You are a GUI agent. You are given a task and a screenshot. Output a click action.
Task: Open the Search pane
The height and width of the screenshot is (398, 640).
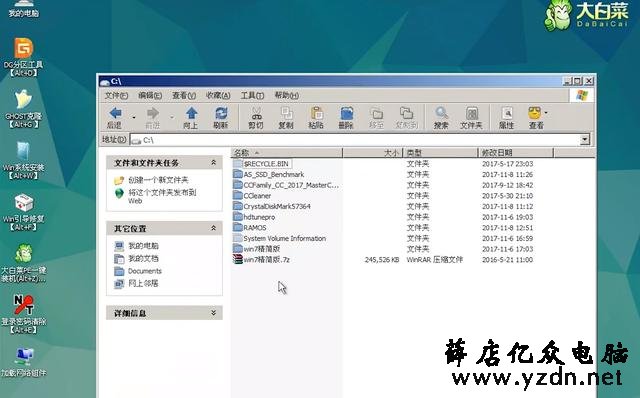(441, 118)
